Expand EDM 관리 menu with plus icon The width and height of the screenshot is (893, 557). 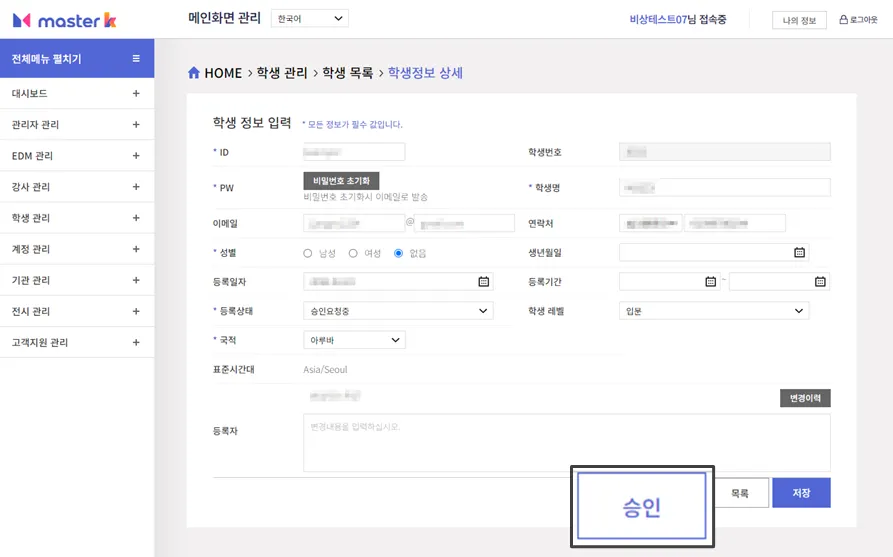(x=136, y=155)
